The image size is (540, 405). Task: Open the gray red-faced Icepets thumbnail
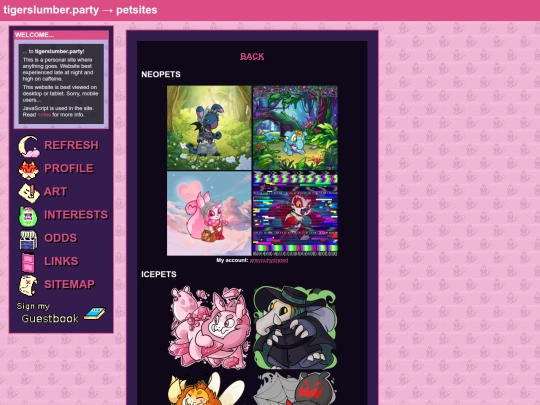point(295,388)
